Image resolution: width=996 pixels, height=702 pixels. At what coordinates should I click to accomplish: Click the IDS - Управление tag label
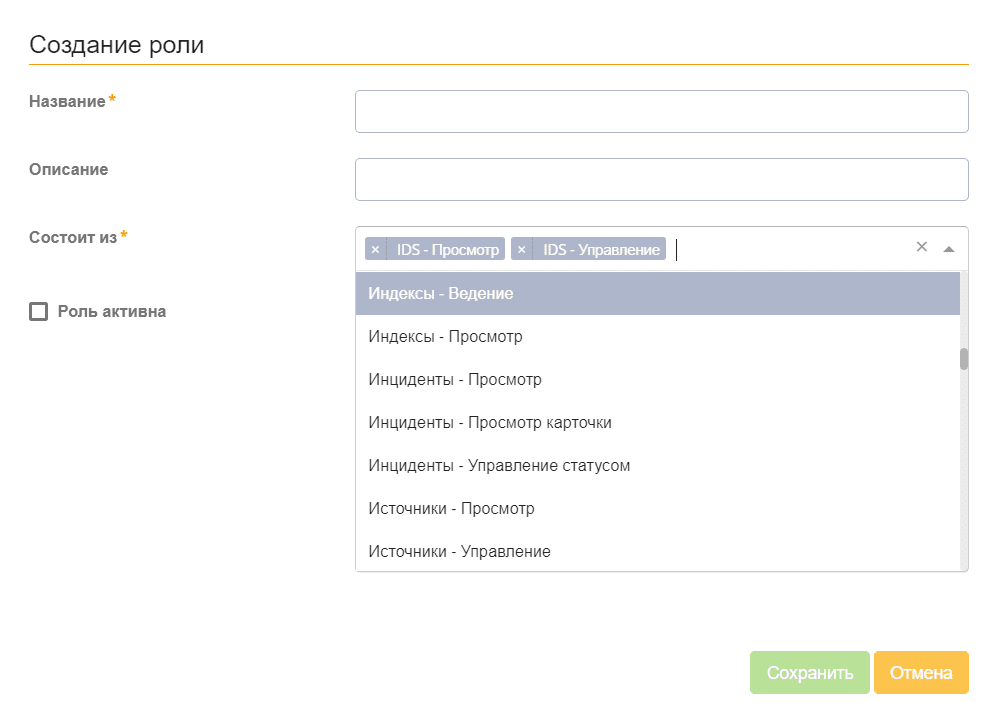pyautogui.click(x=601, y=249)
